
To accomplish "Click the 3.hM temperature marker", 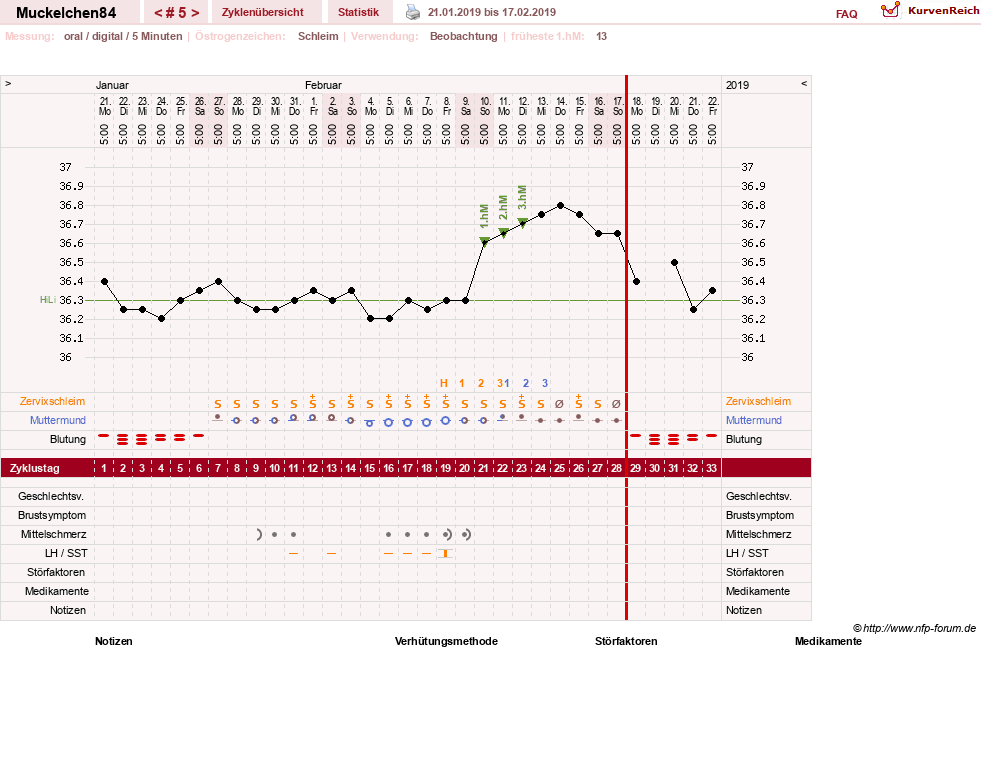I will (522, 222).
